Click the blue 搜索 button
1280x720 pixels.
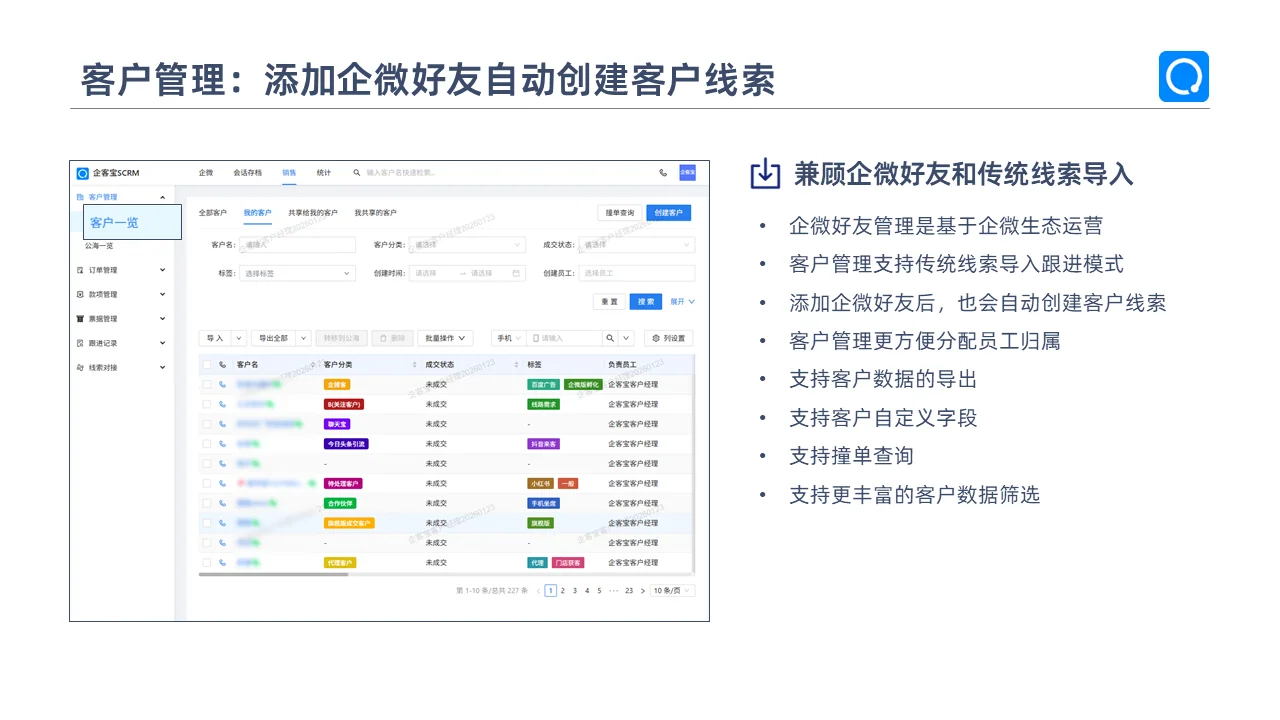(x=646, y=302)
